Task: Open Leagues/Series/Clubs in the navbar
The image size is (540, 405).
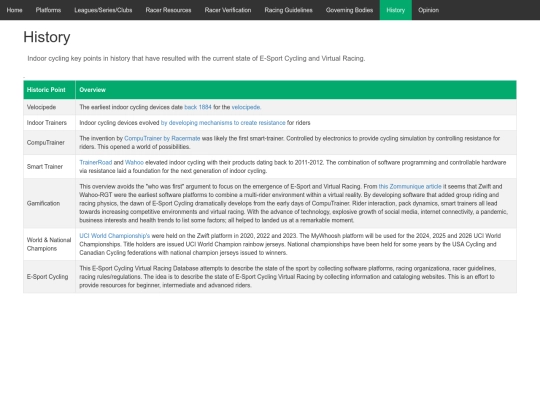Action: 103,10
